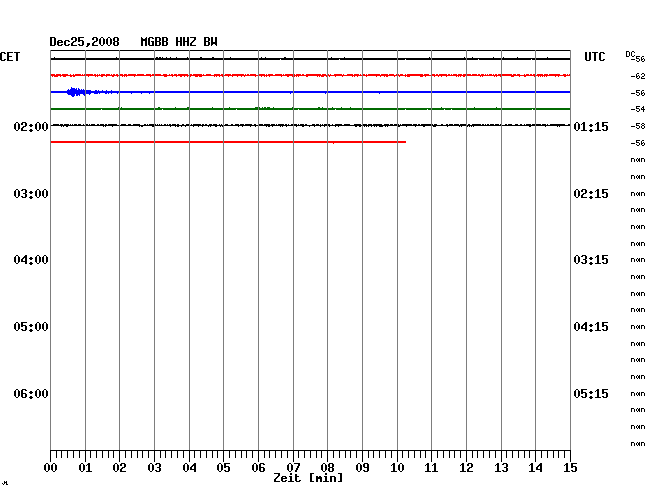Select minute tick label 06
The width and height of the screenshot is (650, 494).
point(258,467)
